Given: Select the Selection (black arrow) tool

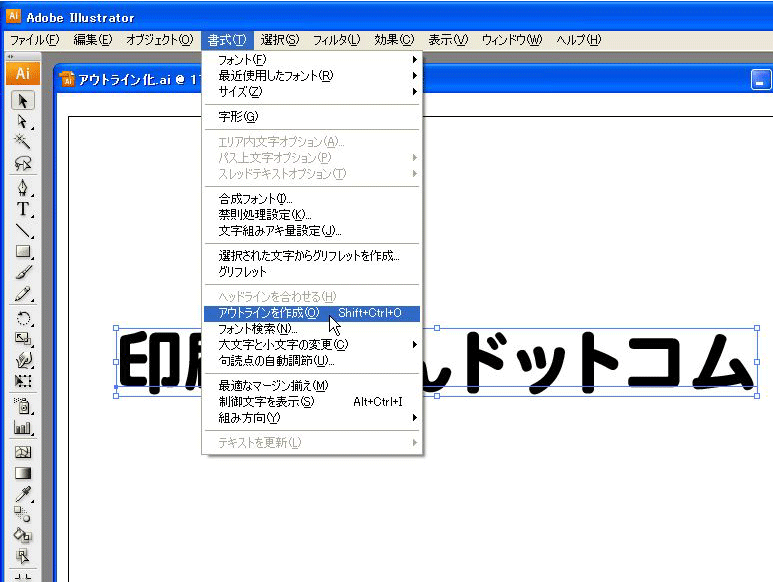Looking at the screenshot, I should pyautogui.click(x=22, y=100).
